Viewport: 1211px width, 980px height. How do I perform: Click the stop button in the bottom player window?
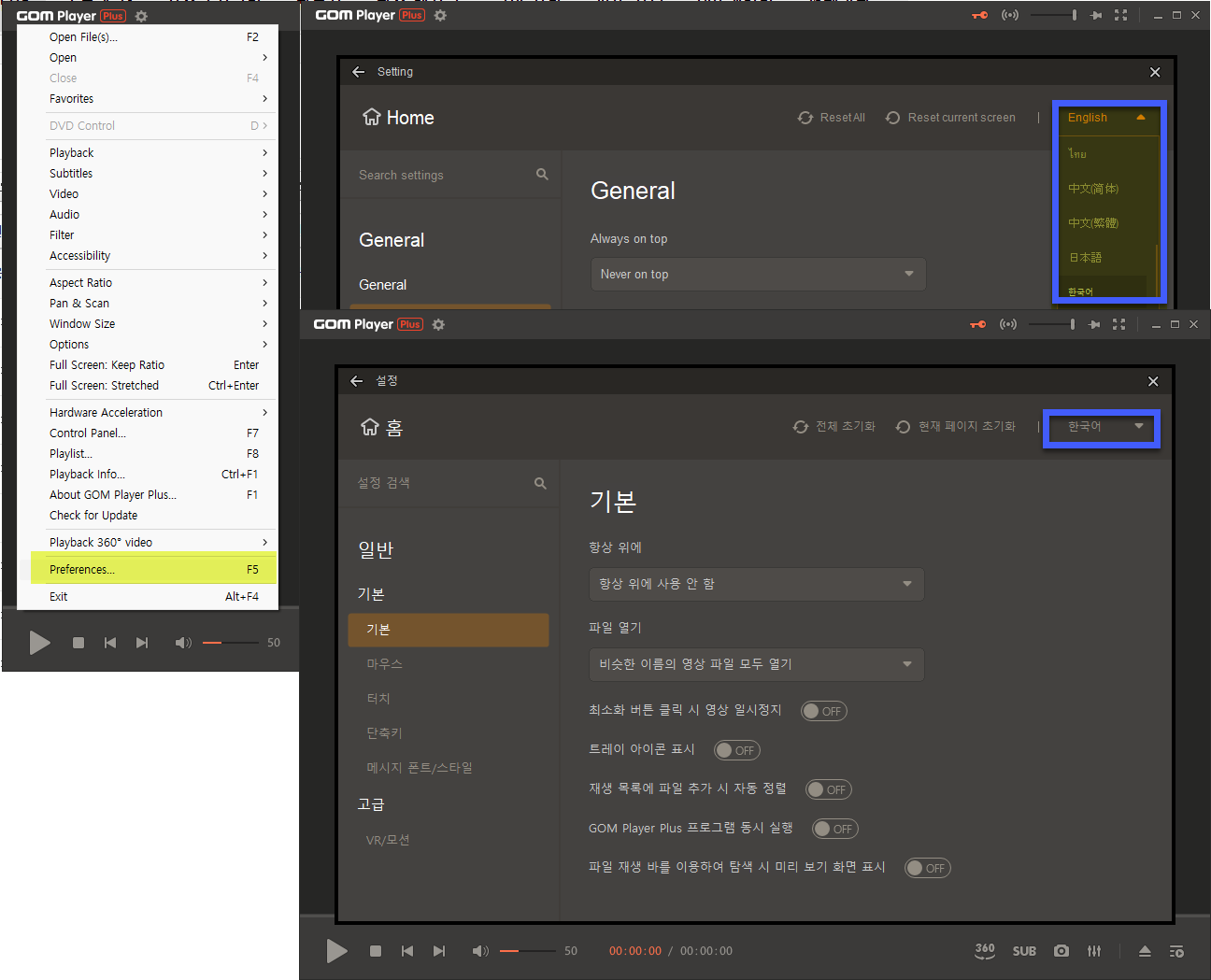point(376,951)
